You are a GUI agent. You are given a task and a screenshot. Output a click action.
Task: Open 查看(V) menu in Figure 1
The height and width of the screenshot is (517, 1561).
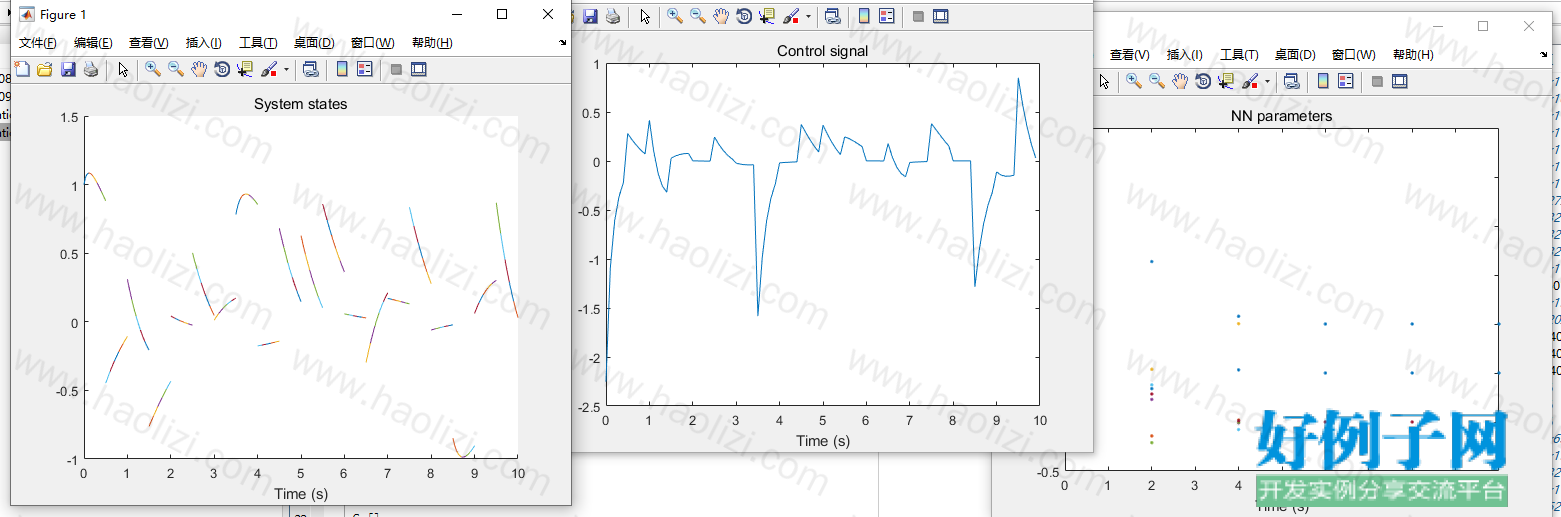tap(149, 43)
